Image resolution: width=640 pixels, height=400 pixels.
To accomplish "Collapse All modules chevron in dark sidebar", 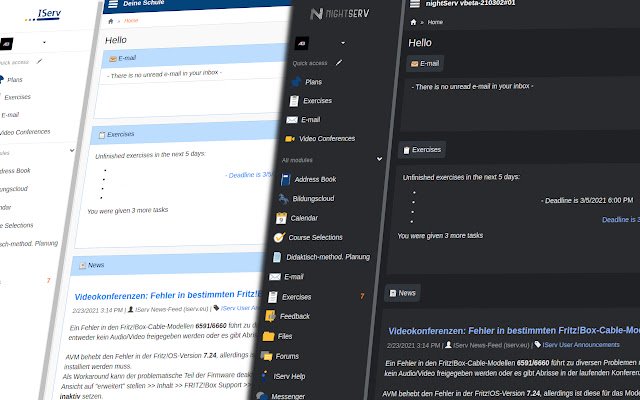I will tap(379, 159).
